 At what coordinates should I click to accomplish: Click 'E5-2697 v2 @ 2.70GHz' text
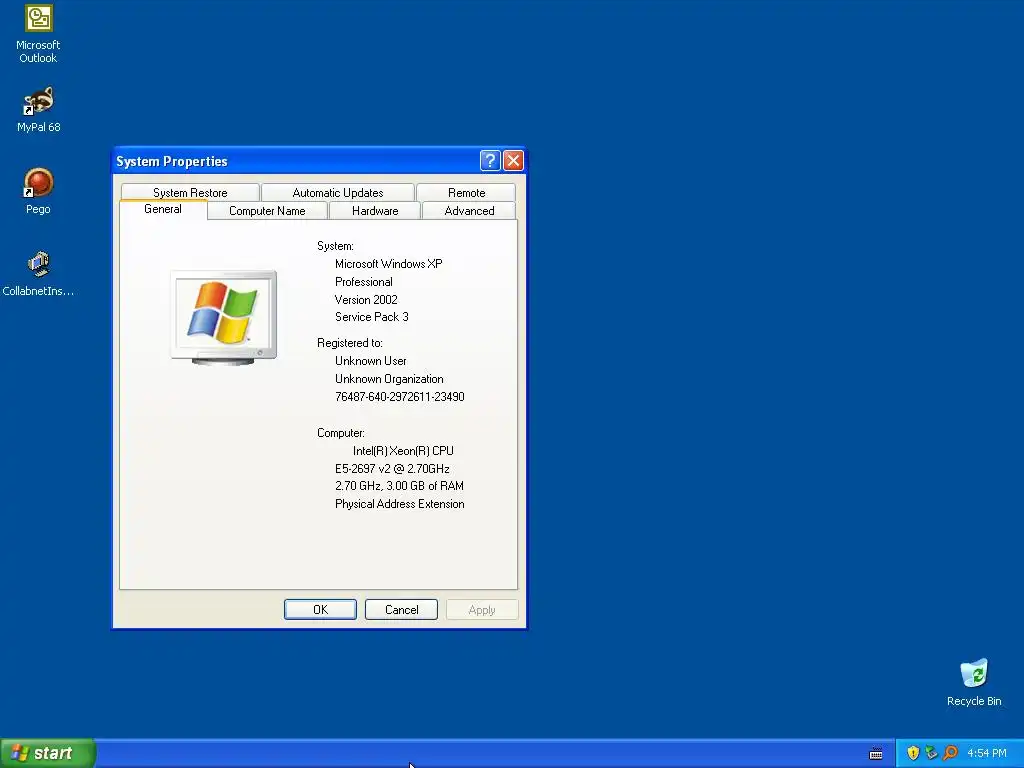(x=392, y=469)
